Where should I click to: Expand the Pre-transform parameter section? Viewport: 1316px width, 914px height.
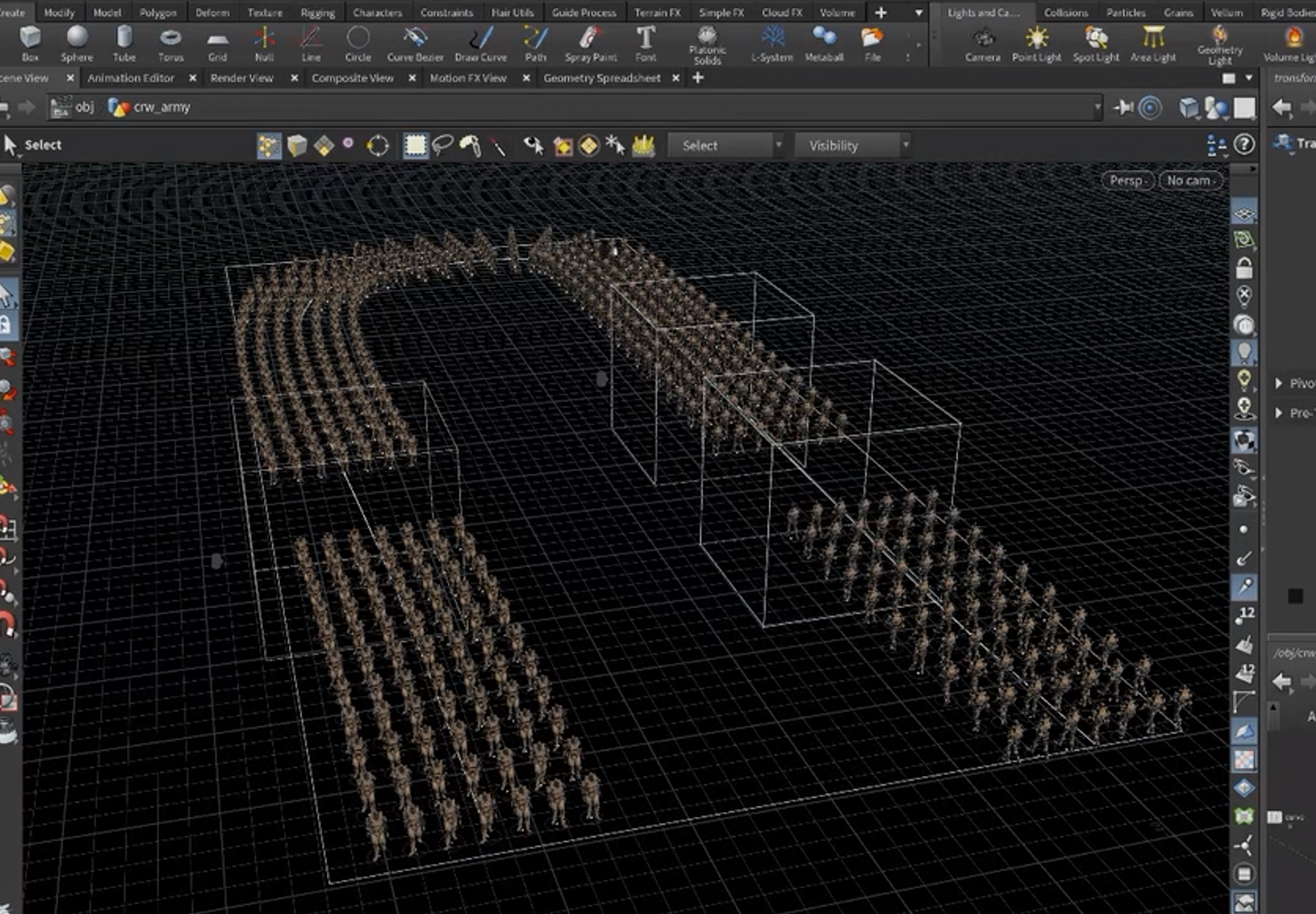point(1279,413)
